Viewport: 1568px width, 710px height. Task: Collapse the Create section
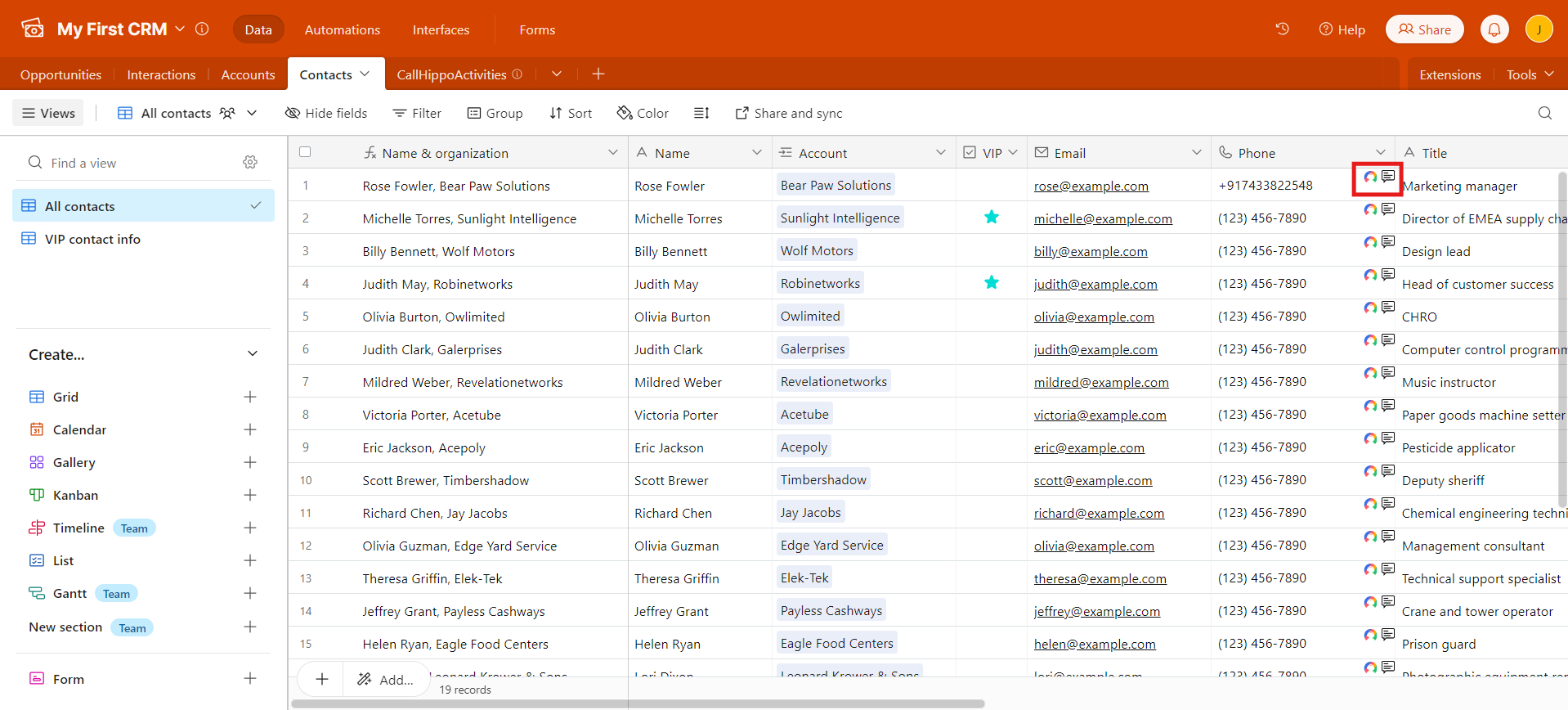(x=253, y=354)
